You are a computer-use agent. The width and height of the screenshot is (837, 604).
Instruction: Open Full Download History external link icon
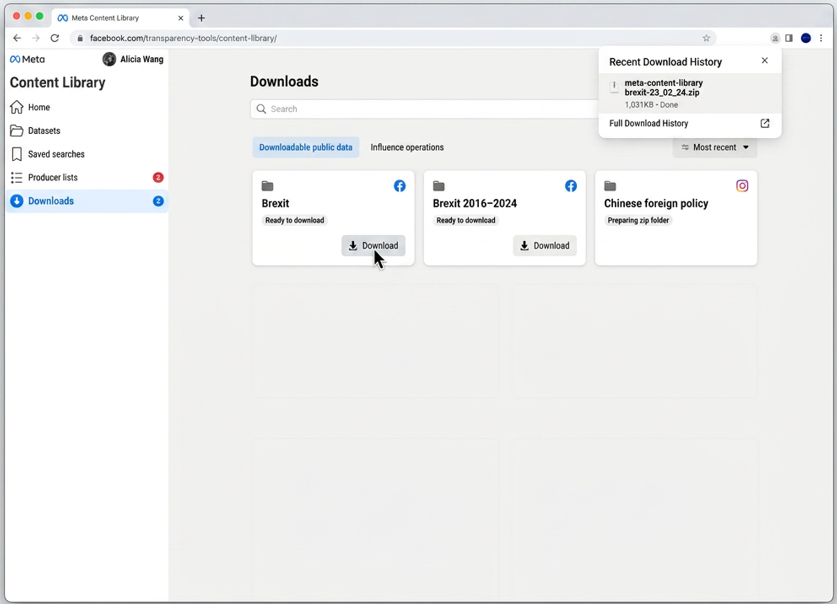coord(764,123)
